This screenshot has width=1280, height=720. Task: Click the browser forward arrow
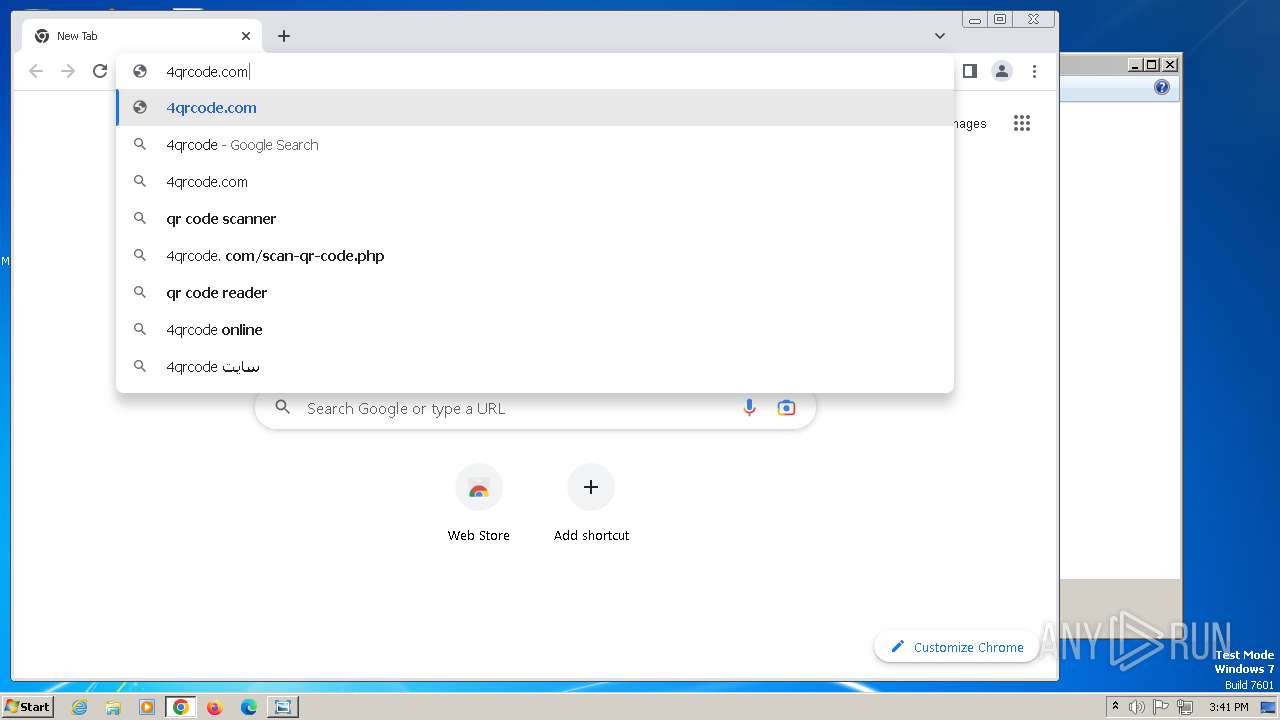pos(68,71)
